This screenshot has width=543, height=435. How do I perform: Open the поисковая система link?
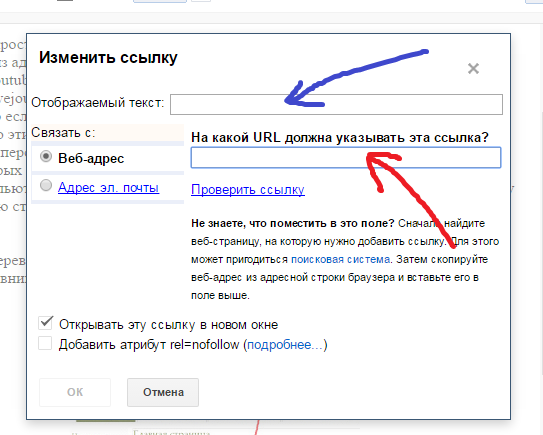(341, 259)
